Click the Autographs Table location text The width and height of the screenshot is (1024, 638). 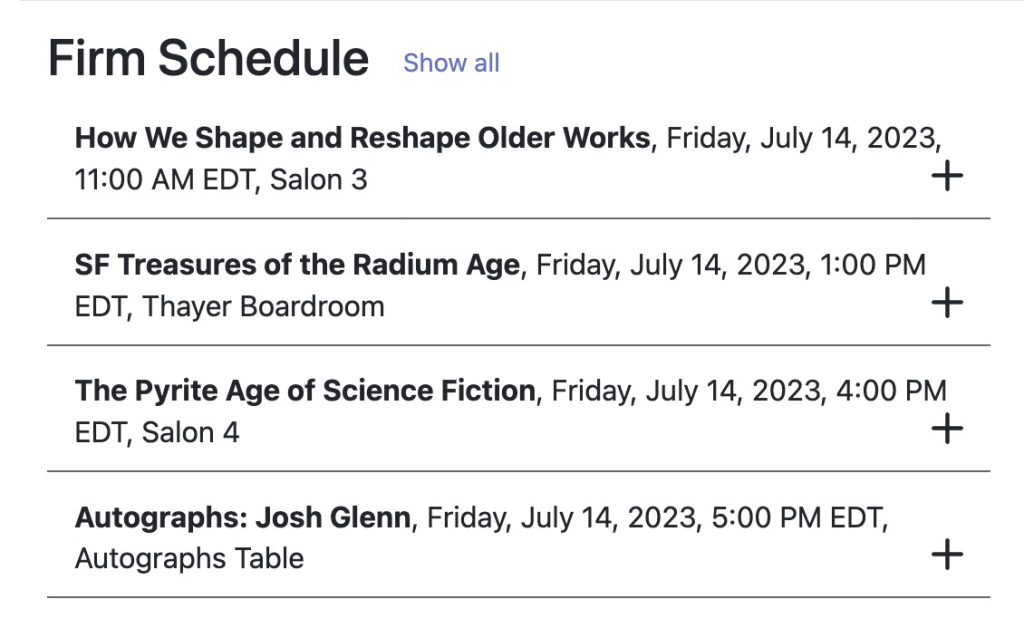(x=189, y=558)
